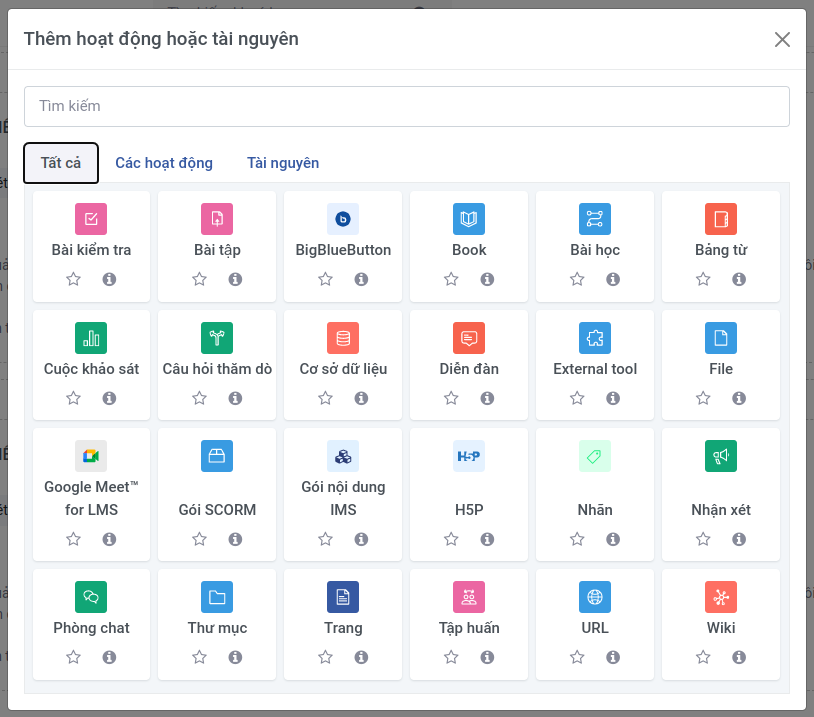Toggle the favorite star for Book
Image resolution: width=814 pixels, height=717 pixels.
(451, 279)
